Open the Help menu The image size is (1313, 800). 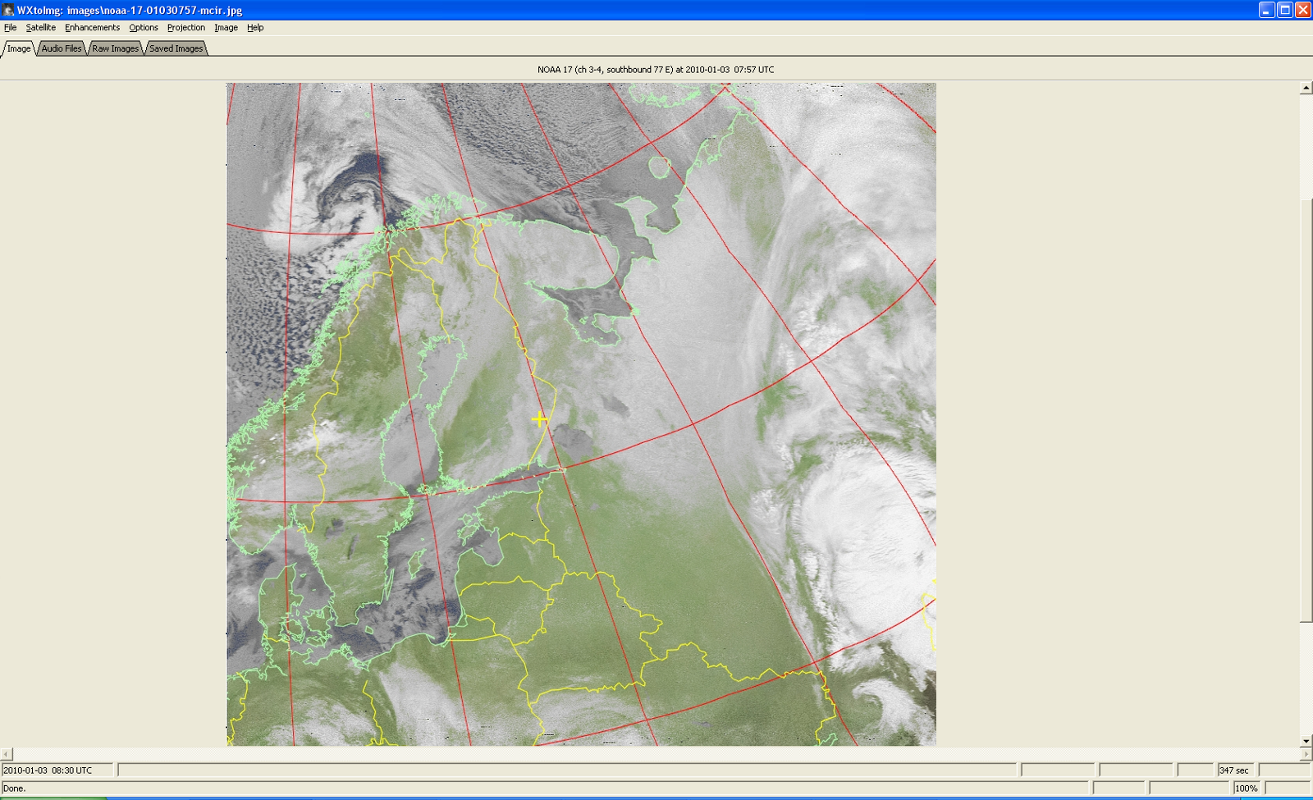(255, 28)
